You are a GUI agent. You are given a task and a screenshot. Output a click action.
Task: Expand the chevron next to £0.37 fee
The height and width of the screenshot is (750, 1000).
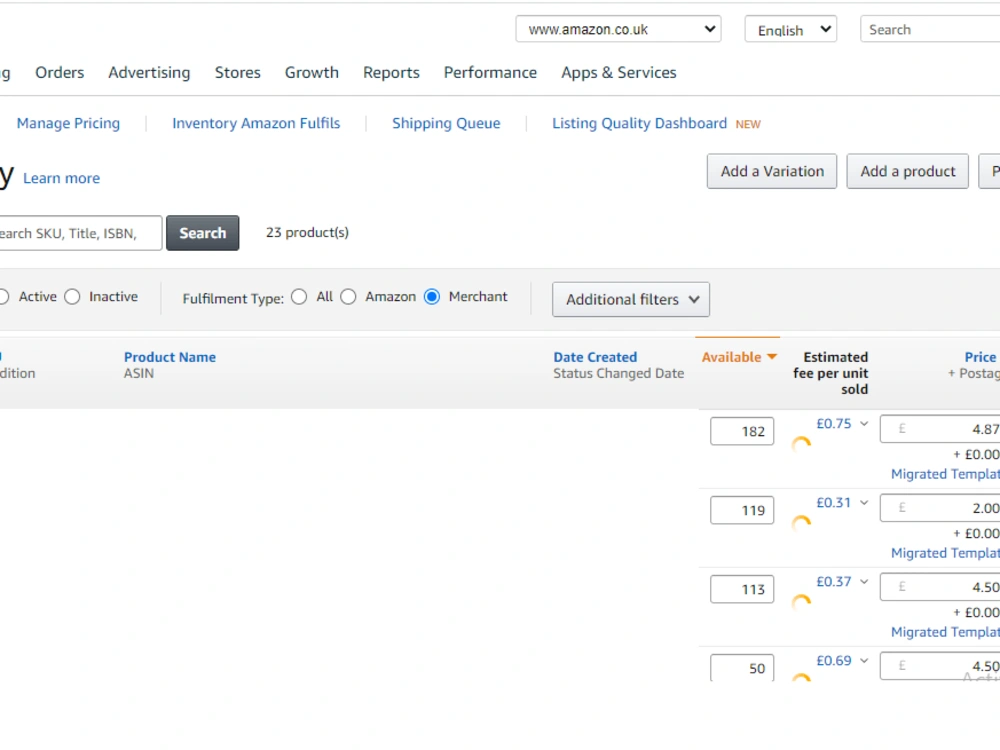click(x=864, y=582)
